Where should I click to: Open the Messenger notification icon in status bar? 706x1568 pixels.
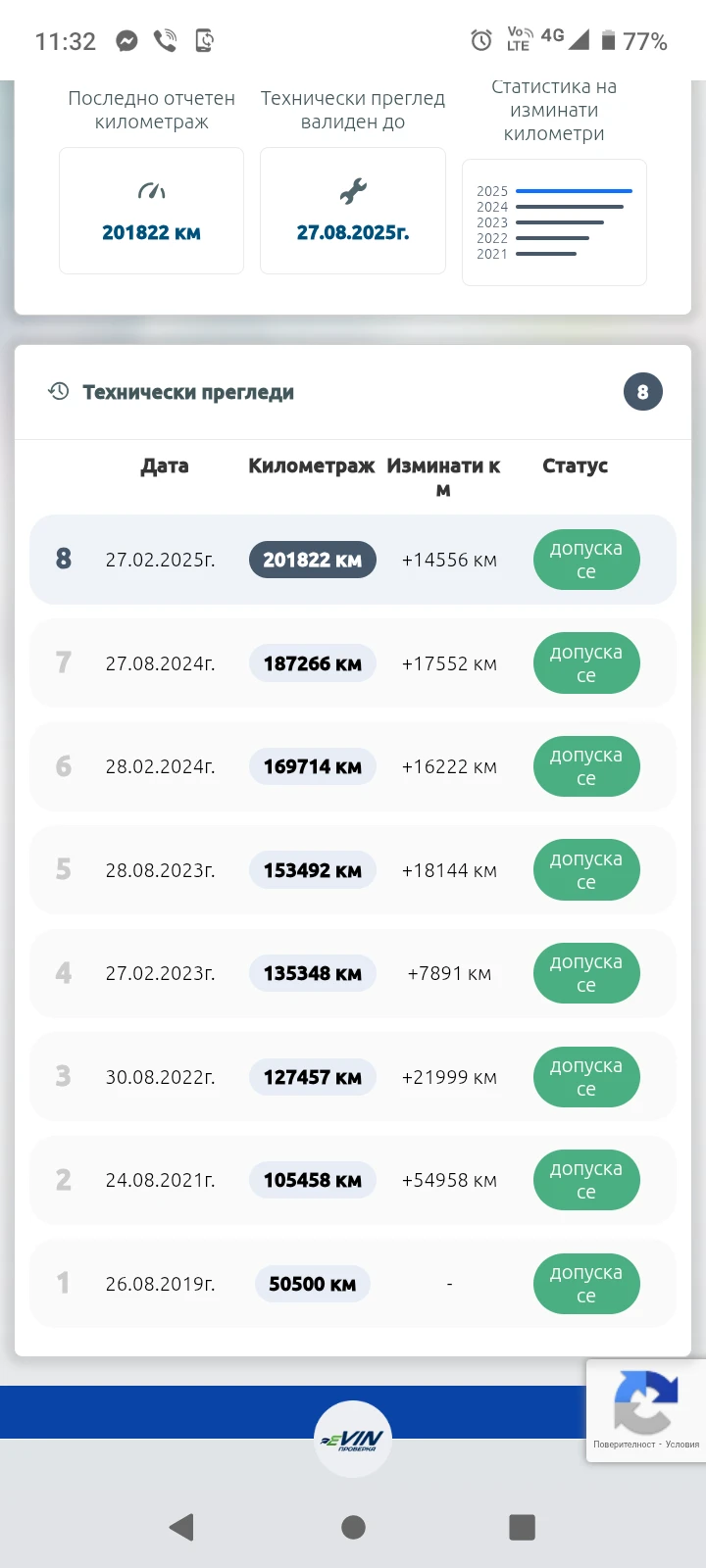point(126,41)
